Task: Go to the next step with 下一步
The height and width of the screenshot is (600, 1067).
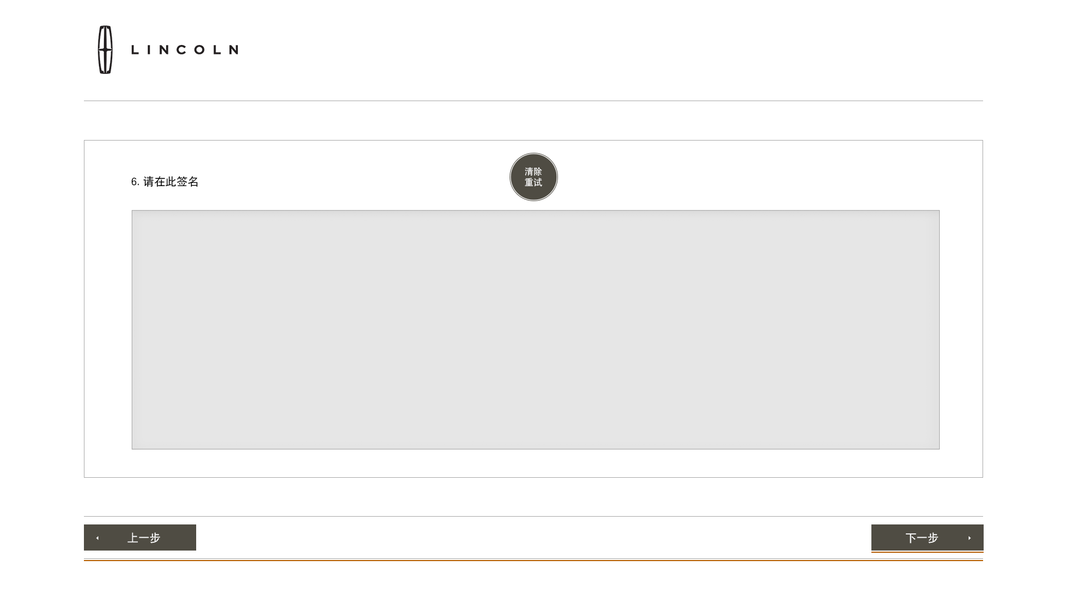Action: [x=927, y=538]
